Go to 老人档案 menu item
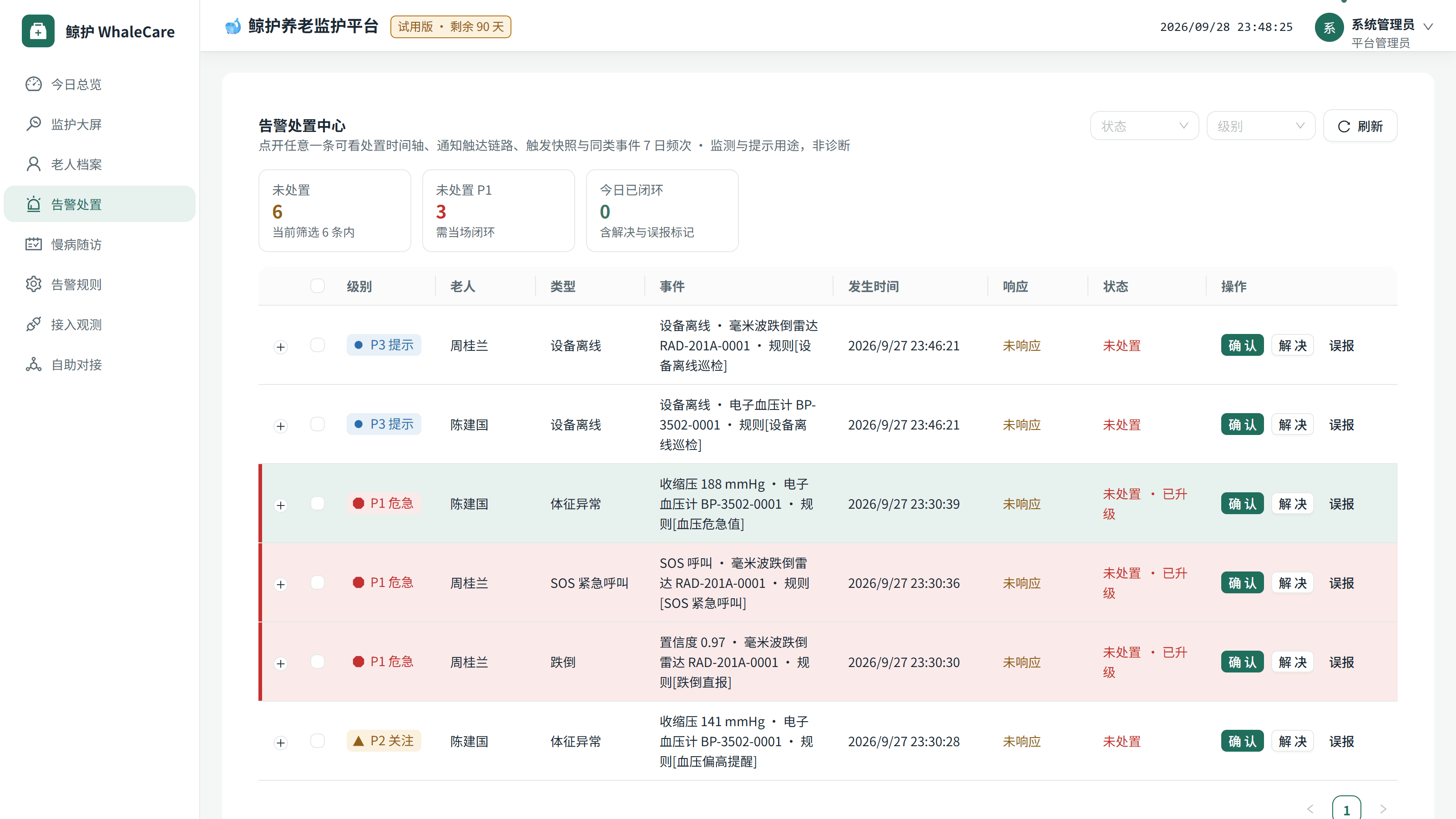The image size is (1456, 819). tap(100, 164)
